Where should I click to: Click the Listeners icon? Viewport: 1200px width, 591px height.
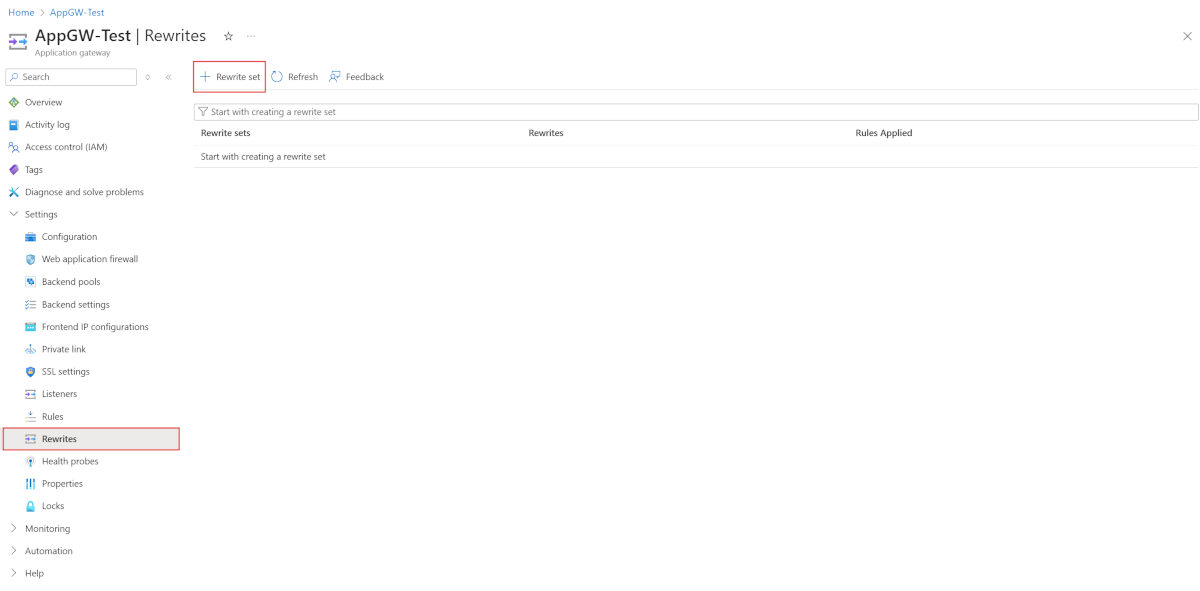click(31, 394)
